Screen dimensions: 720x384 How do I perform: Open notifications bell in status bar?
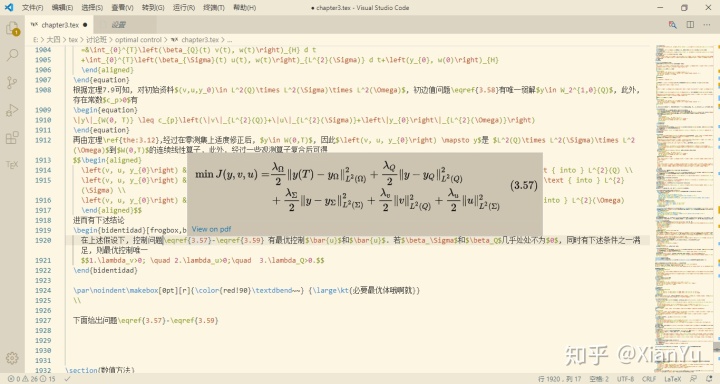click(x=709, y=379)
